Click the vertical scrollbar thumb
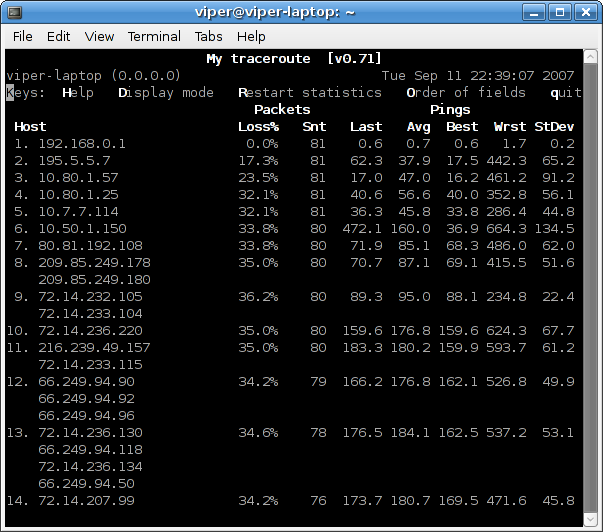The height and width of the screenshot is (532, 603). [590, 288]
